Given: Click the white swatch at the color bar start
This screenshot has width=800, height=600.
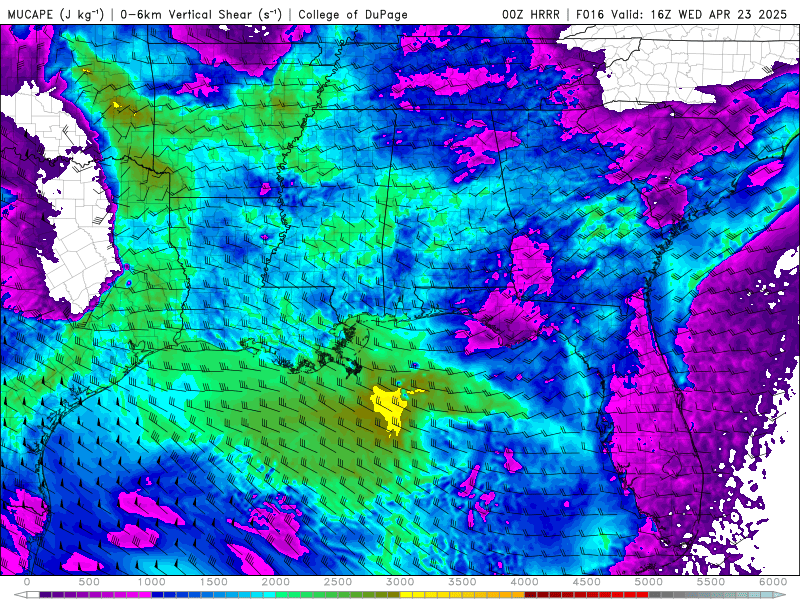Looking at the screenshot, I should [33, 594].
